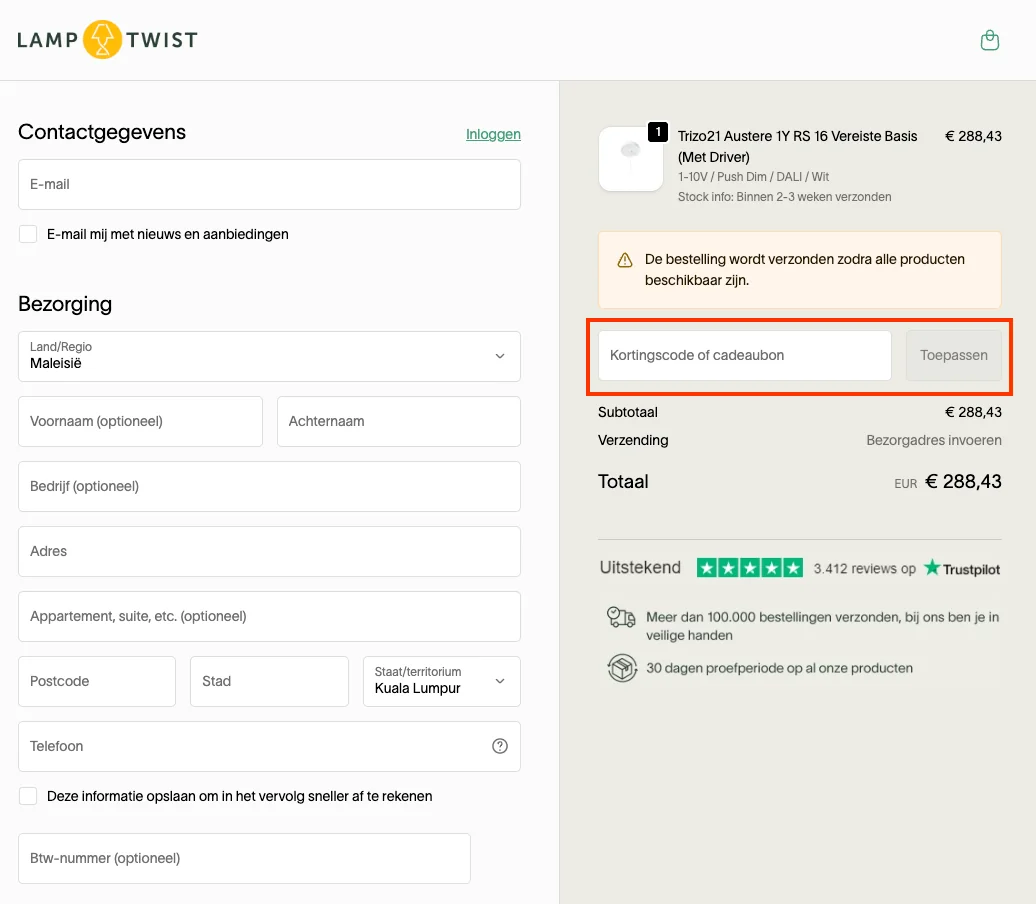Click the Kortingscode of cadeaubon field
The height and width of the screenshot is (904, 1036).
coord(744,355)
